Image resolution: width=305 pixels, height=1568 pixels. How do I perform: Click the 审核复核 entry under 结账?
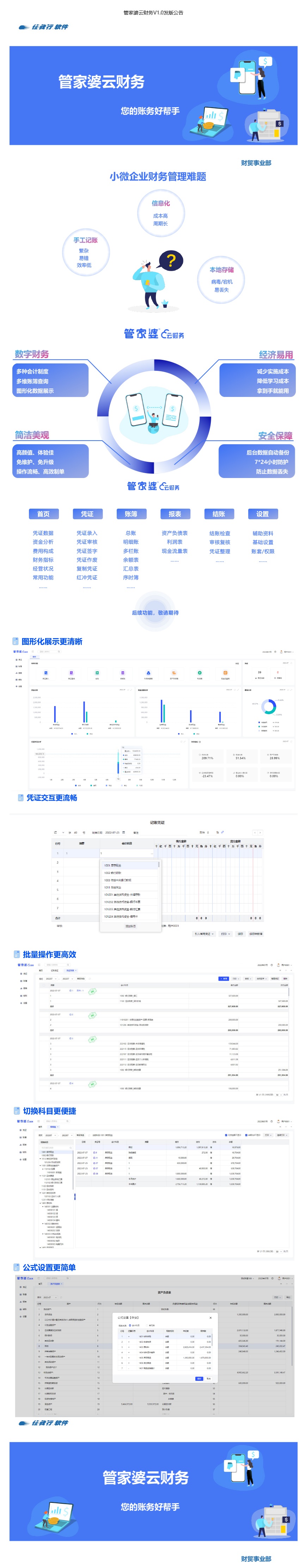220,542
